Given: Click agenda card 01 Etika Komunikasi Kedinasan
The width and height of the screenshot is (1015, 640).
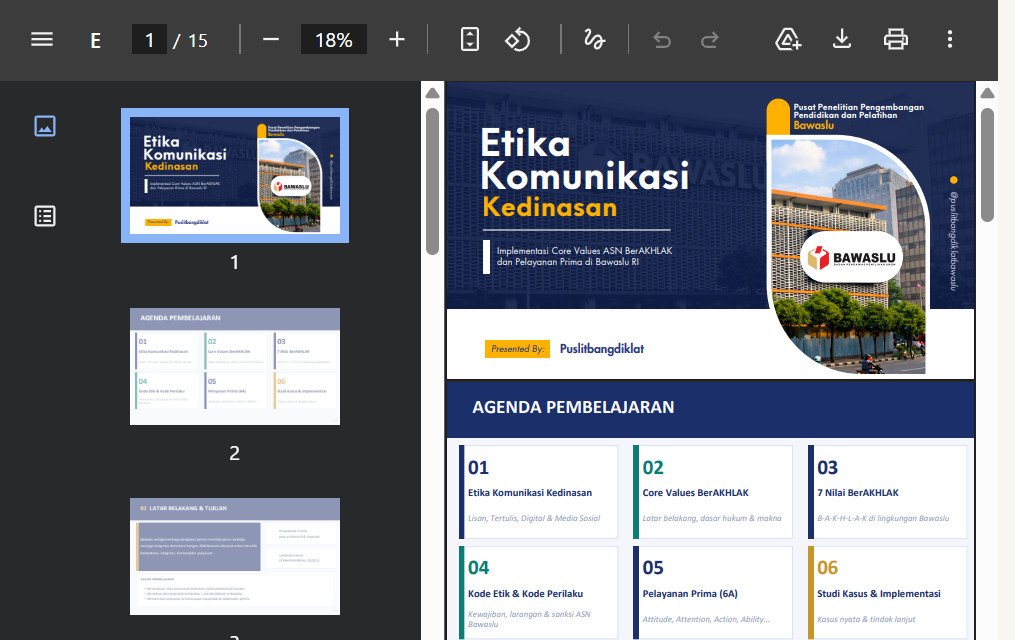Looking at the screenshot, I should (x=539, y=492).
